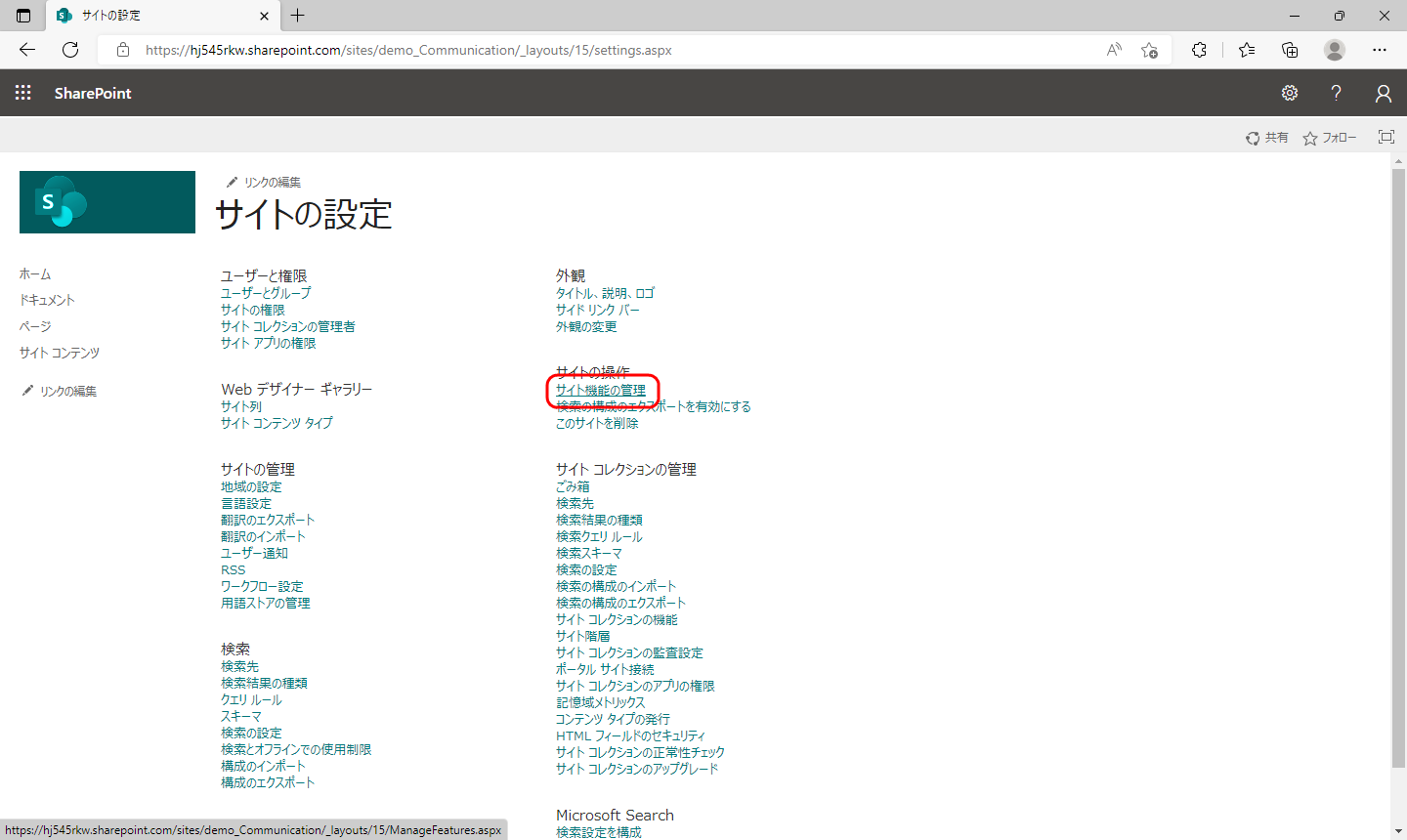Open 翻訳のエクスポート link
The height and width of the screenshot is (840, 1407).
pos(268,520)
